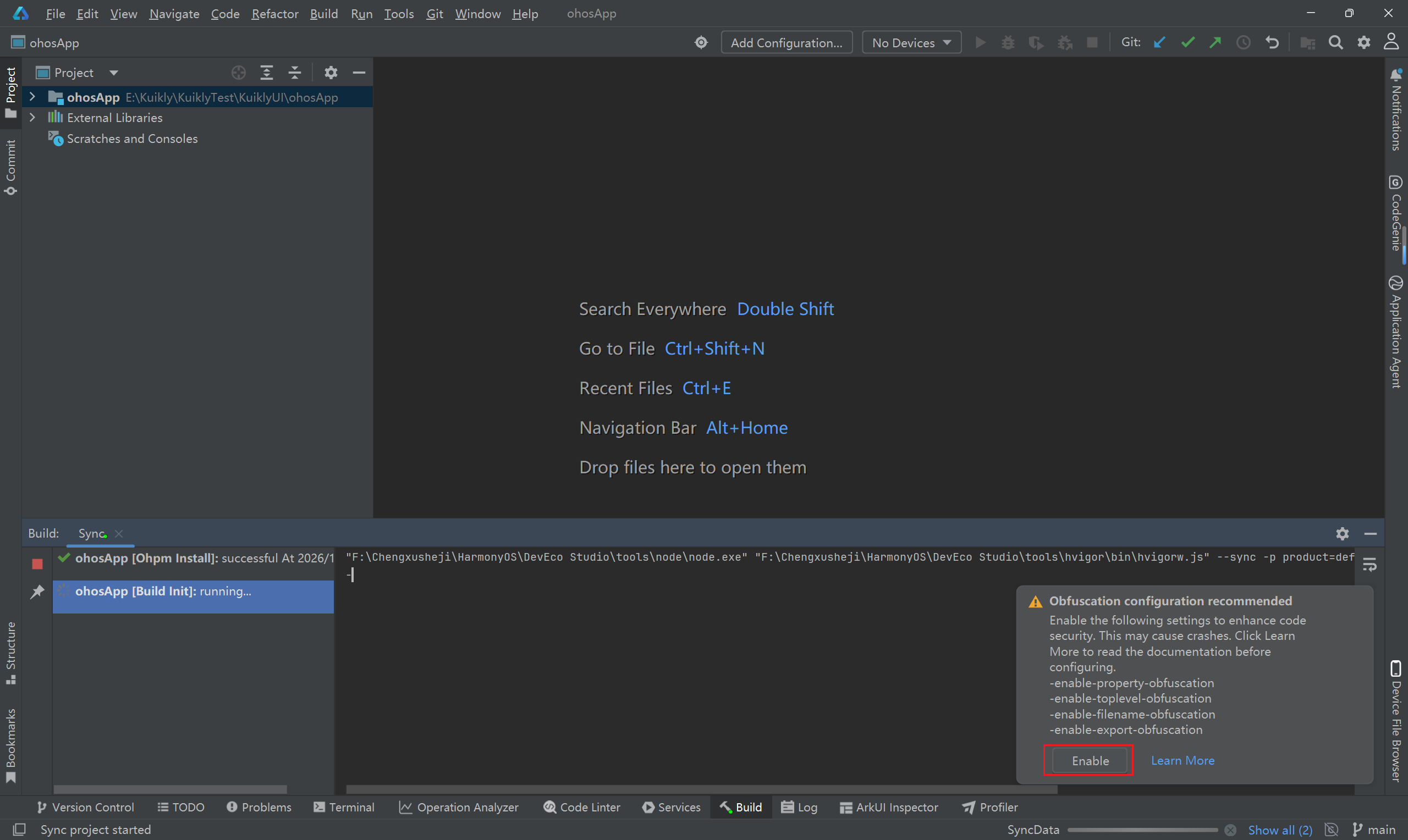Click Collapse All icon in Project panel
The height and width of the screenshot is (840, 1408).
point(294,73)
